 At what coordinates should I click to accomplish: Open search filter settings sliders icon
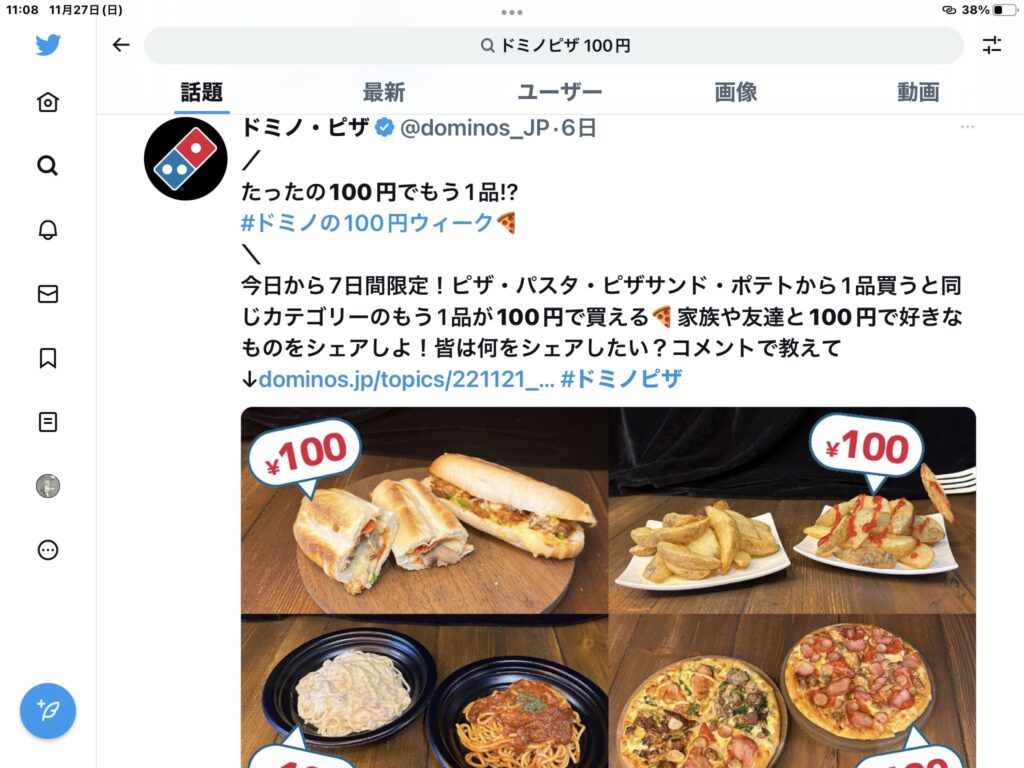pyautogui.click(x=991, y=45)
